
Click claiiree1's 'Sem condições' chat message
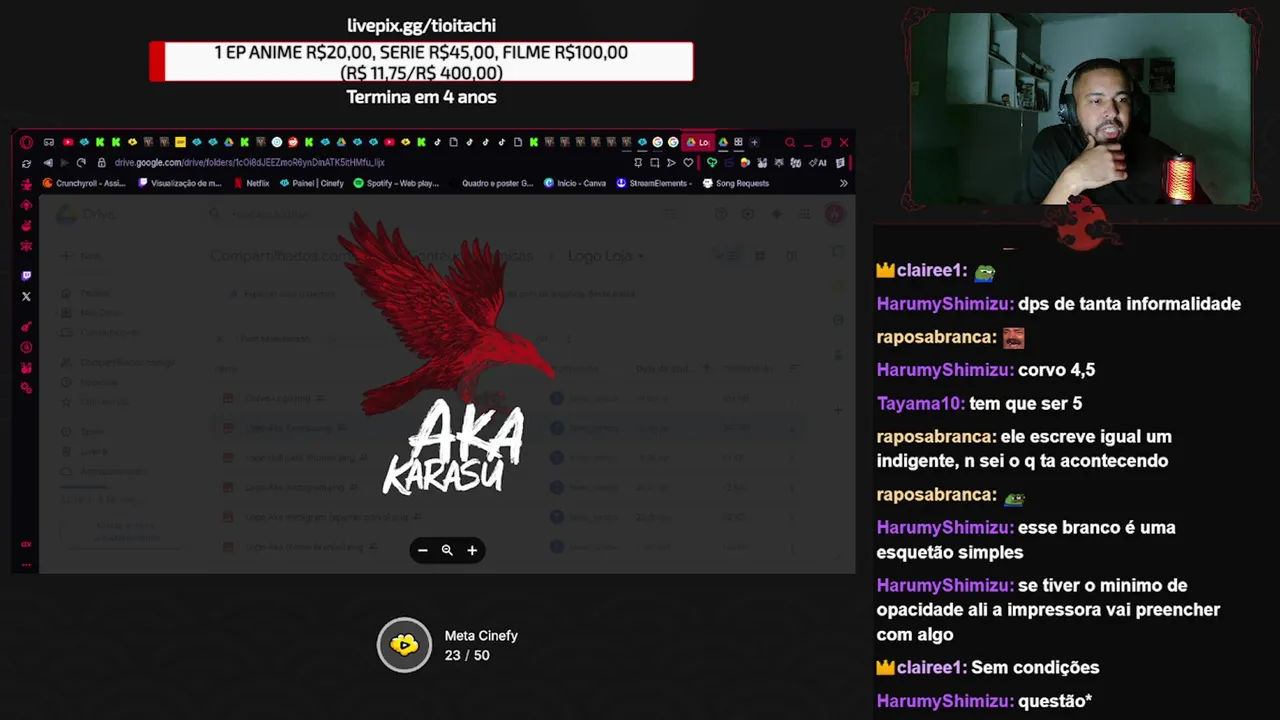[x=988, y=667]
